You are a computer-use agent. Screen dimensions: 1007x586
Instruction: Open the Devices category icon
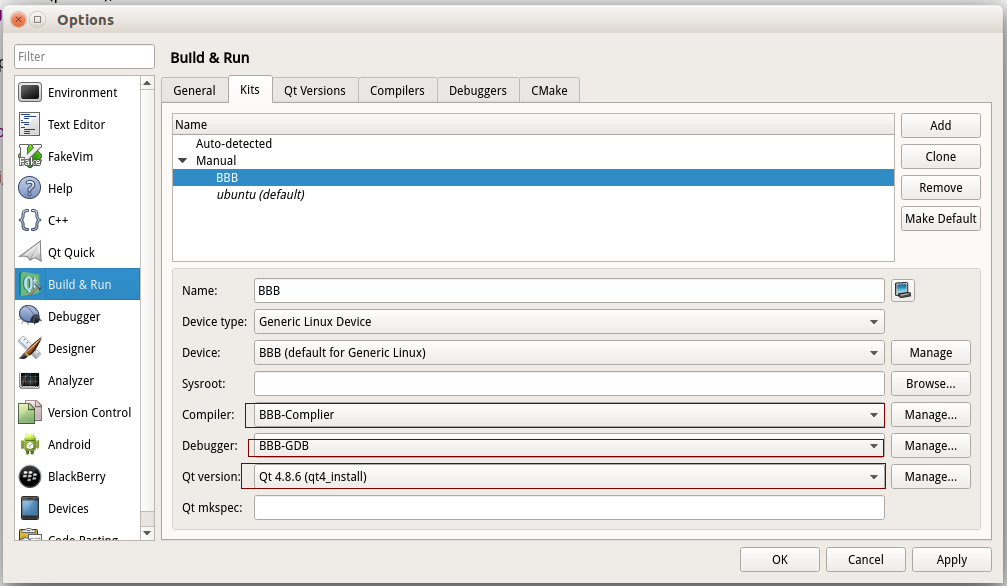pyautogui.click(x=30, y=508)
